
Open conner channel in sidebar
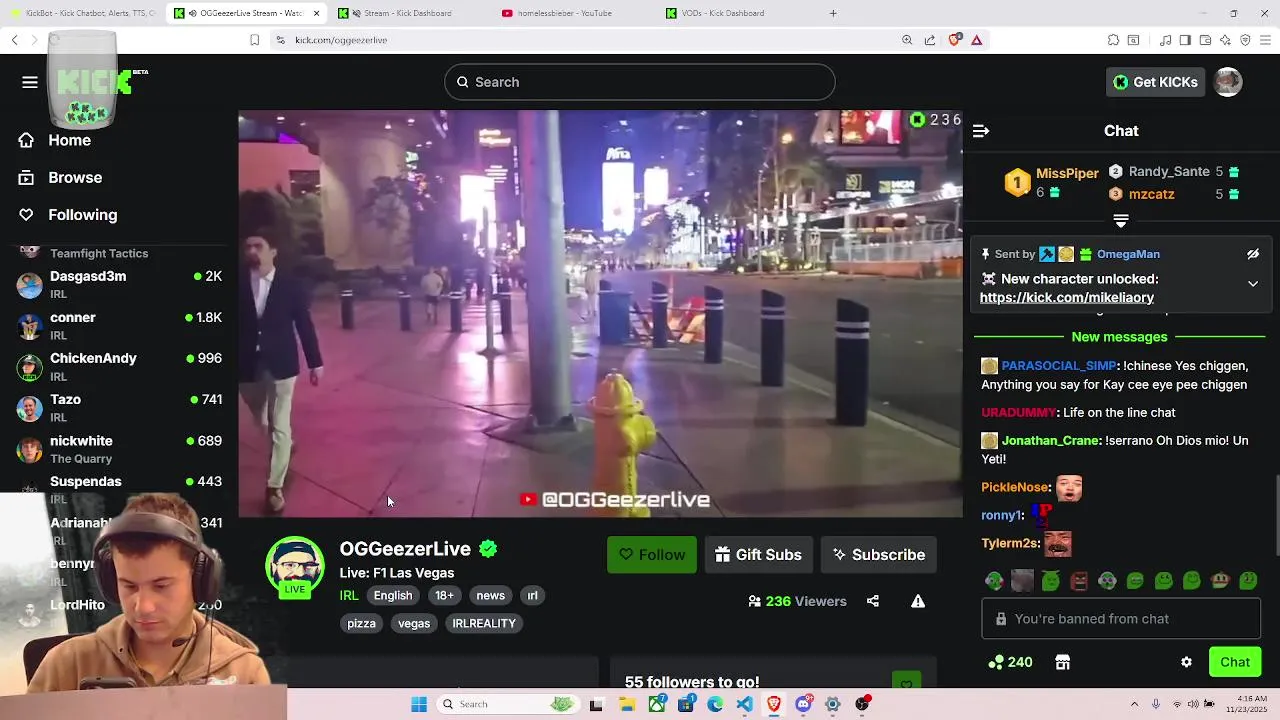119,325
